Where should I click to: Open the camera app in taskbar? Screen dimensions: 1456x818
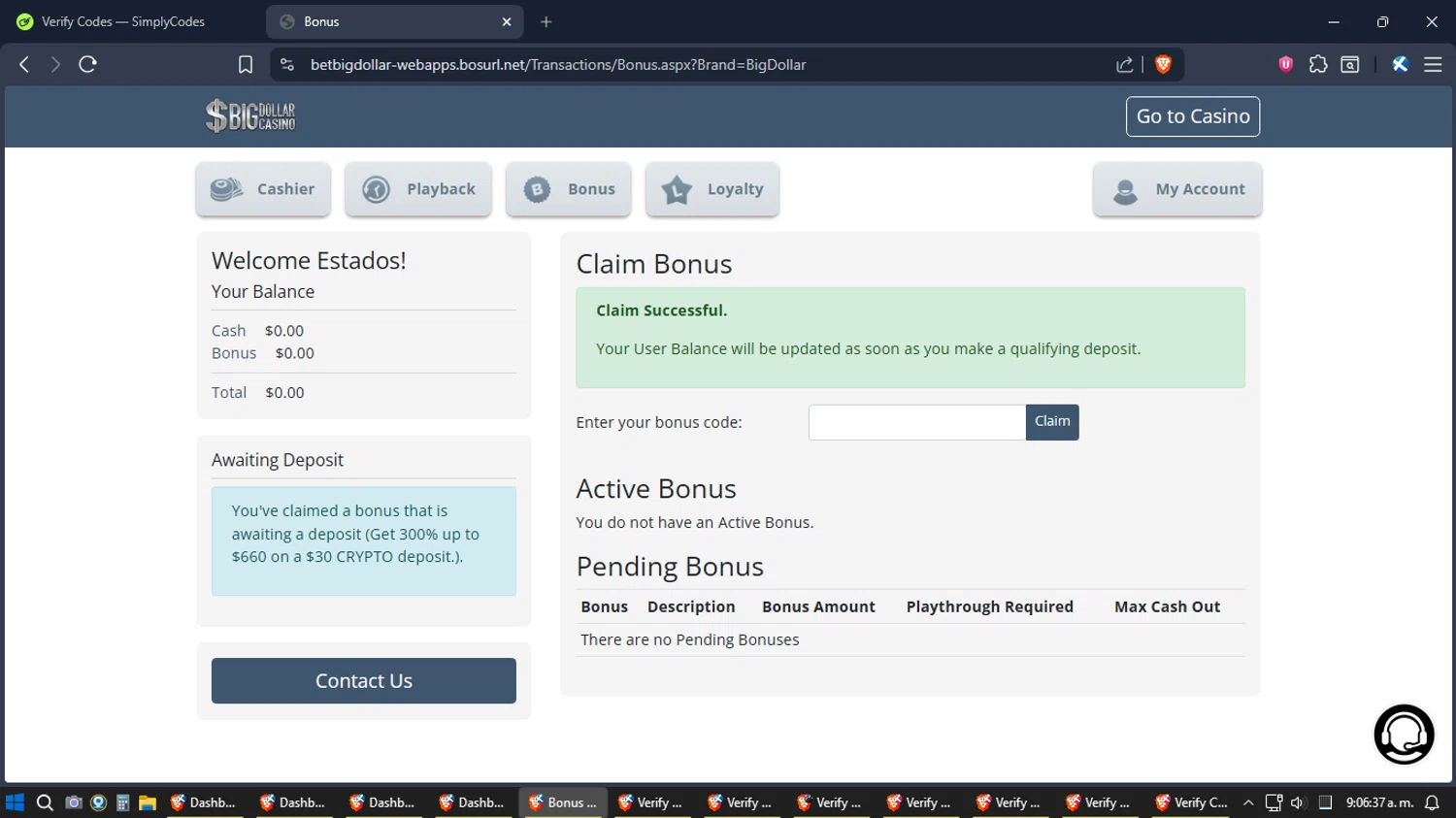coord(73,802)
